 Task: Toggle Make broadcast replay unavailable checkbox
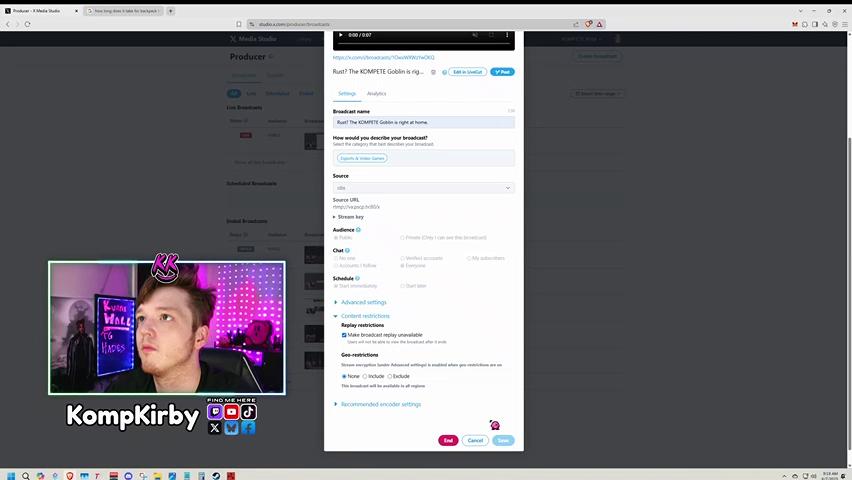tap(344, 335)
